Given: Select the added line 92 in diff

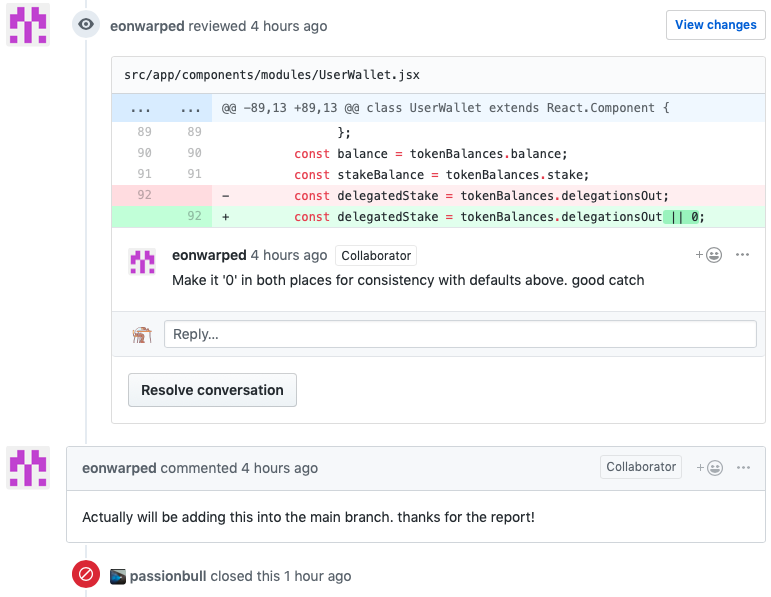Looking at the screenshot, I should (194, 216).
